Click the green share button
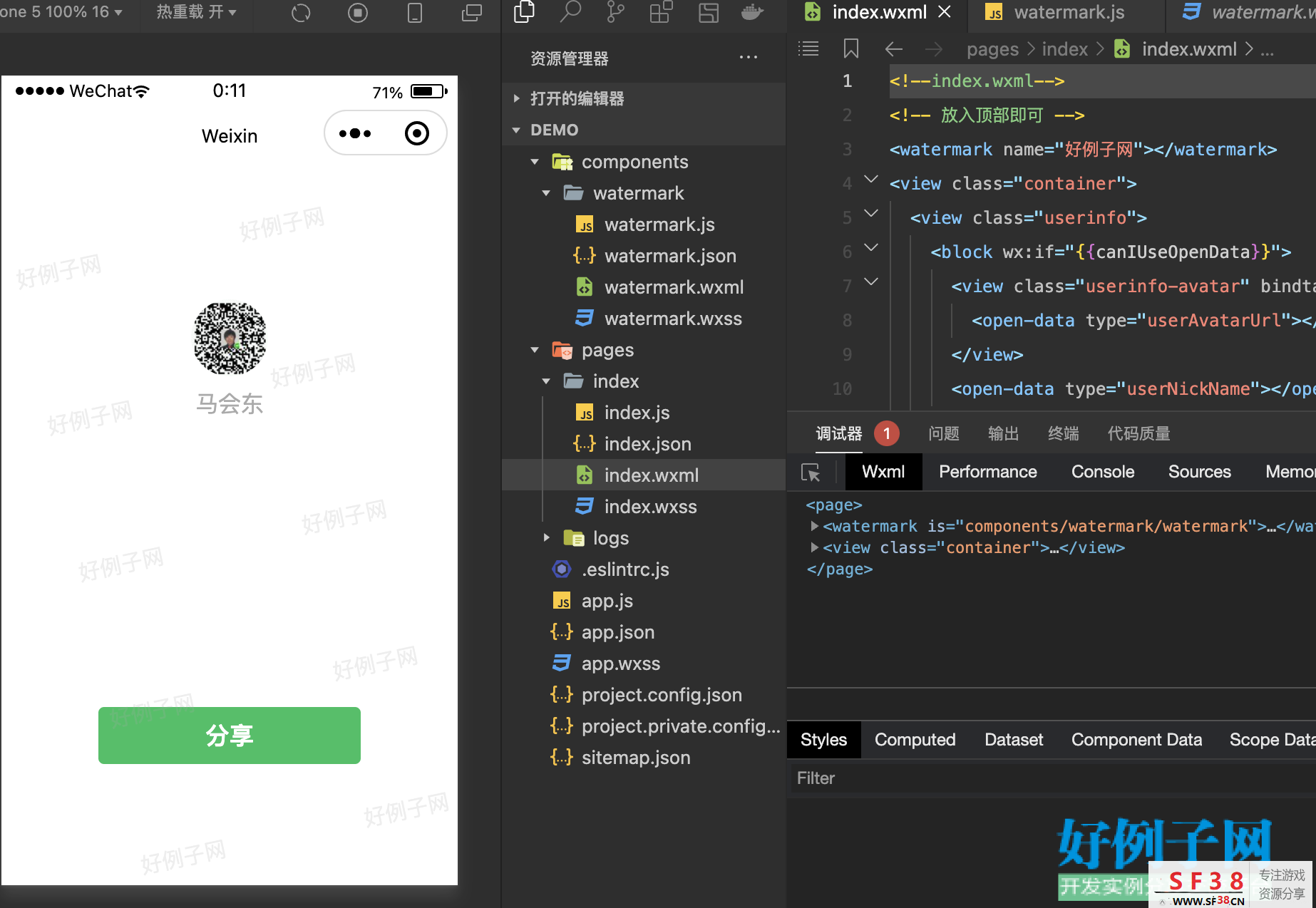The width and height of the screenshot is (1316, 908). coord(230,736)
